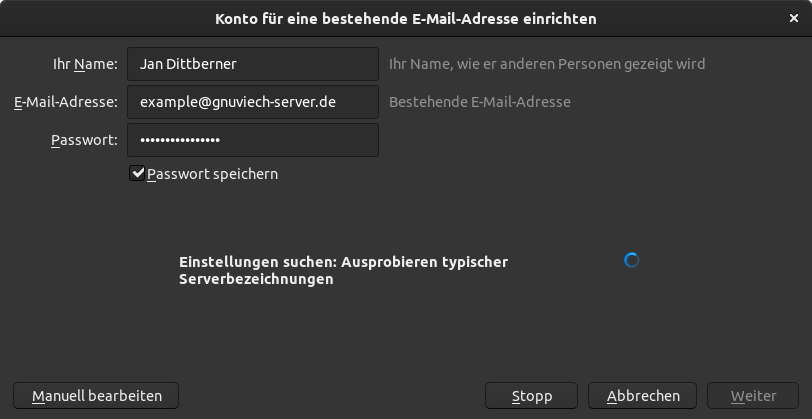
Task: Click the Manuell bearbeiten button
Action: pos(96,396)
